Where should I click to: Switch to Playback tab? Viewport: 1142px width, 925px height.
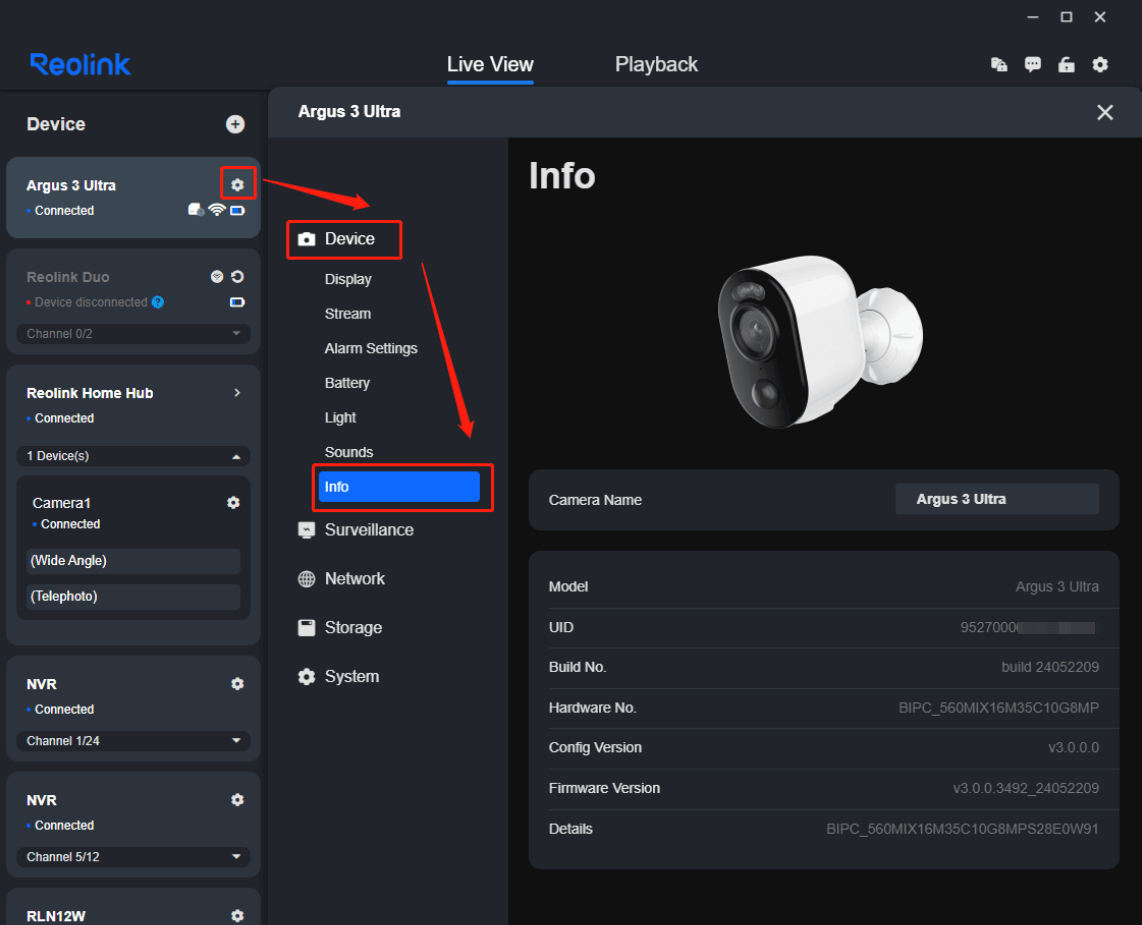pyautogui.click(x=656, y=65)
